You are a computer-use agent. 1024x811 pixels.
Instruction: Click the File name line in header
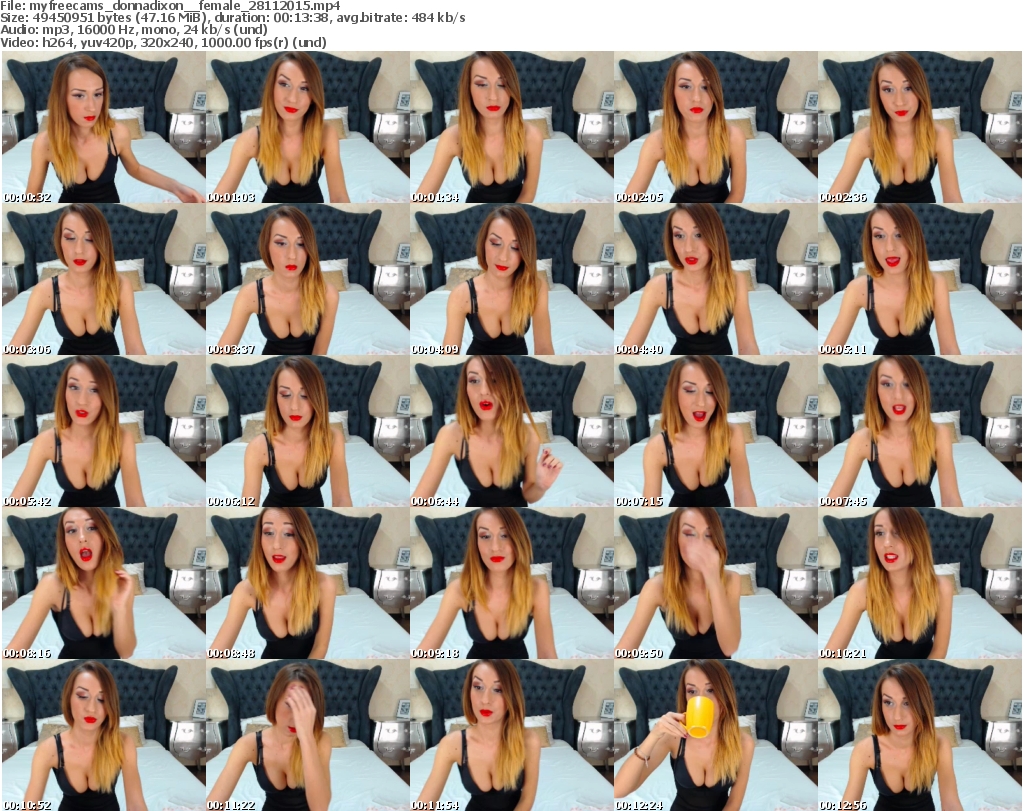[170, 6]
